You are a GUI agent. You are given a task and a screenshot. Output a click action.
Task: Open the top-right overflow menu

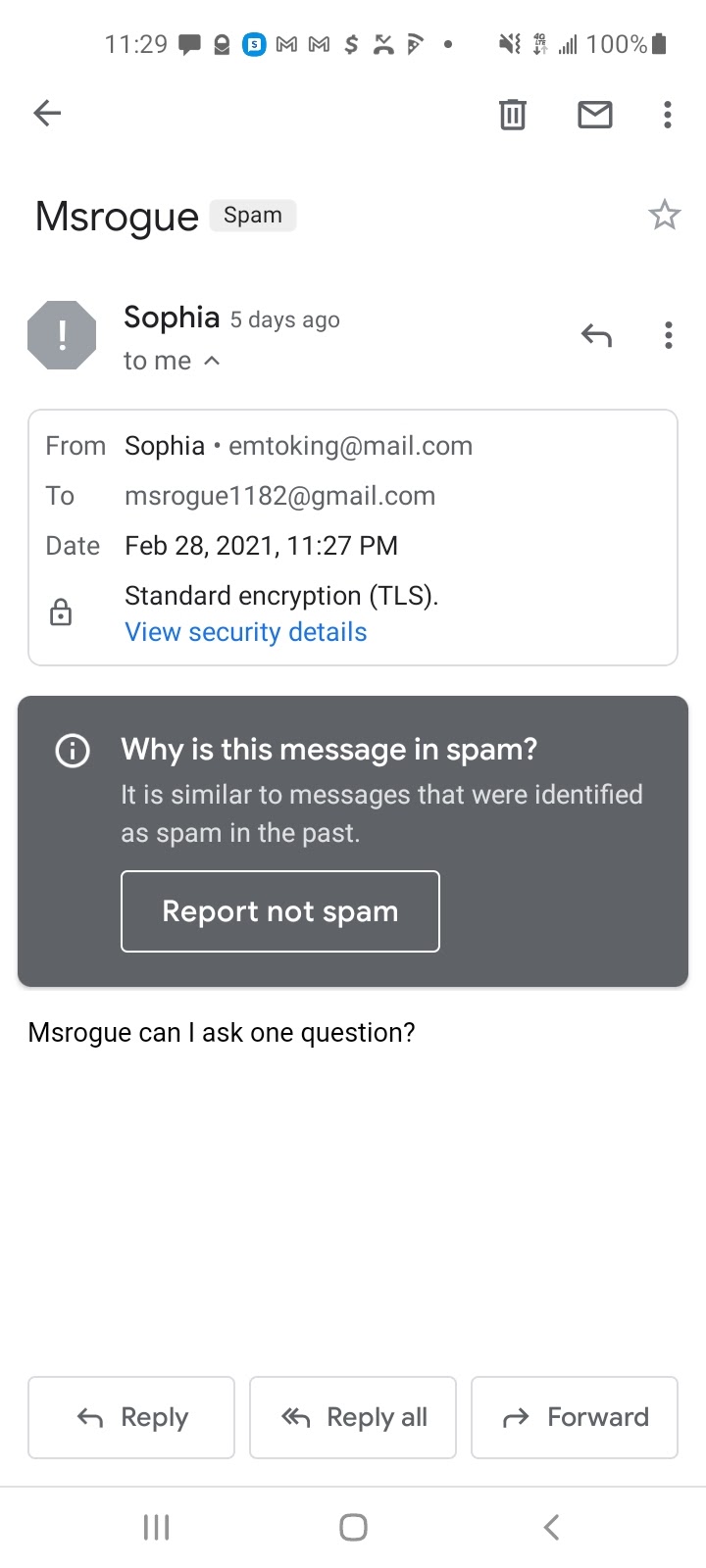[x=668, y=115]
